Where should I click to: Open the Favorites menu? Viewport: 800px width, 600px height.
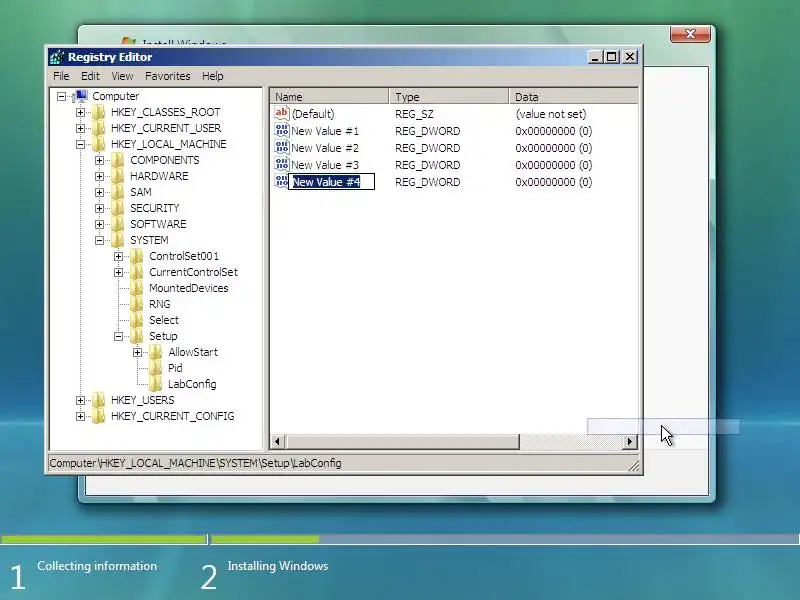coord(167,76)
